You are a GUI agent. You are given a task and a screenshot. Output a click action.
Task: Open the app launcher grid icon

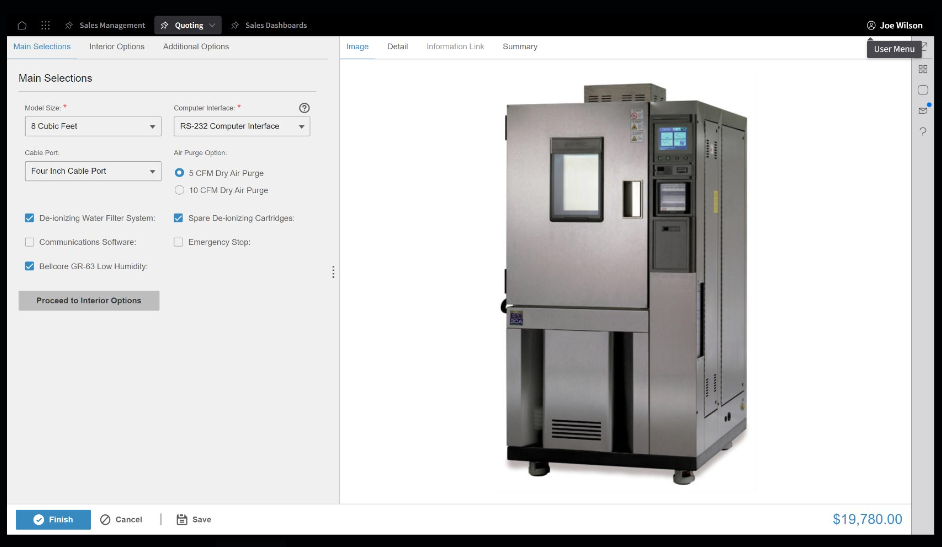point(45,25)
